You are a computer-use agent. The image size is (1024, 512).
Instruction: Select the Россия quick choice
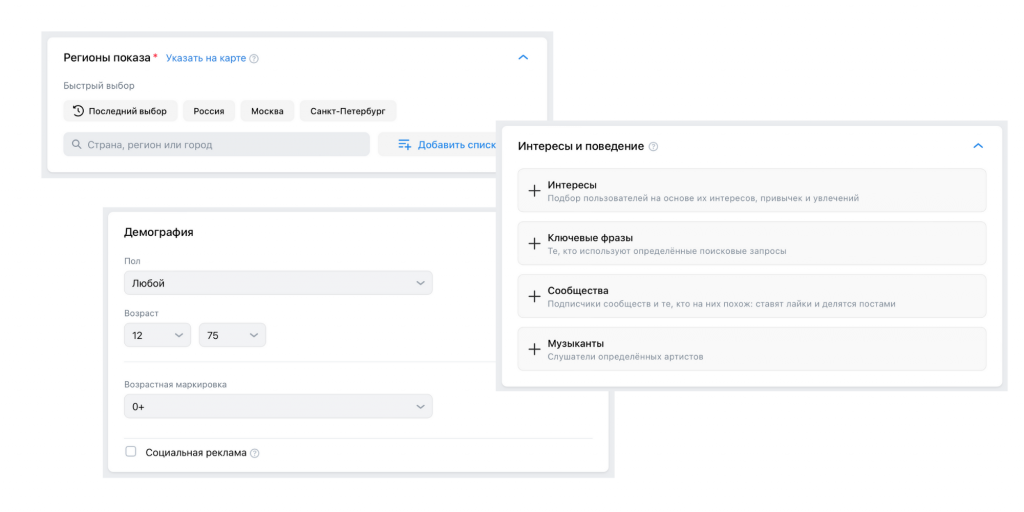(x=209, y=111)
